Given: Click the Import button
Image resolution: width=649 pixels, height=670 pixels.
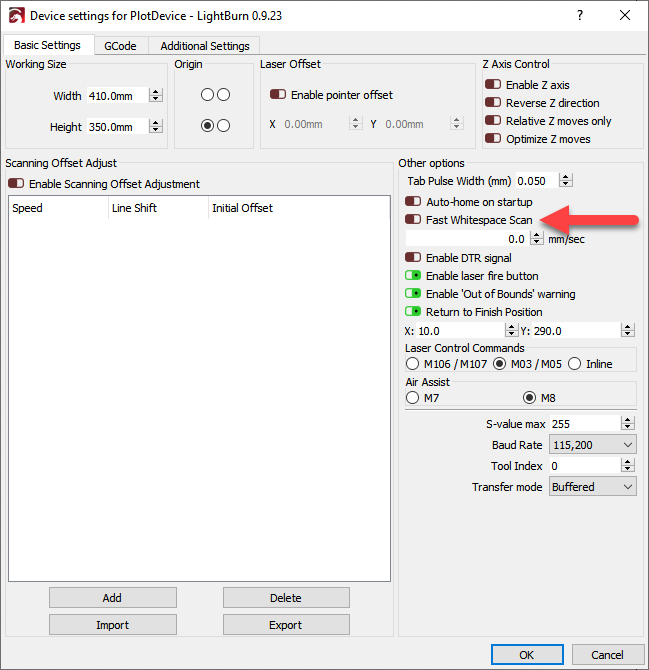Looking at the screenshot, I should click(x=112, y=625).
